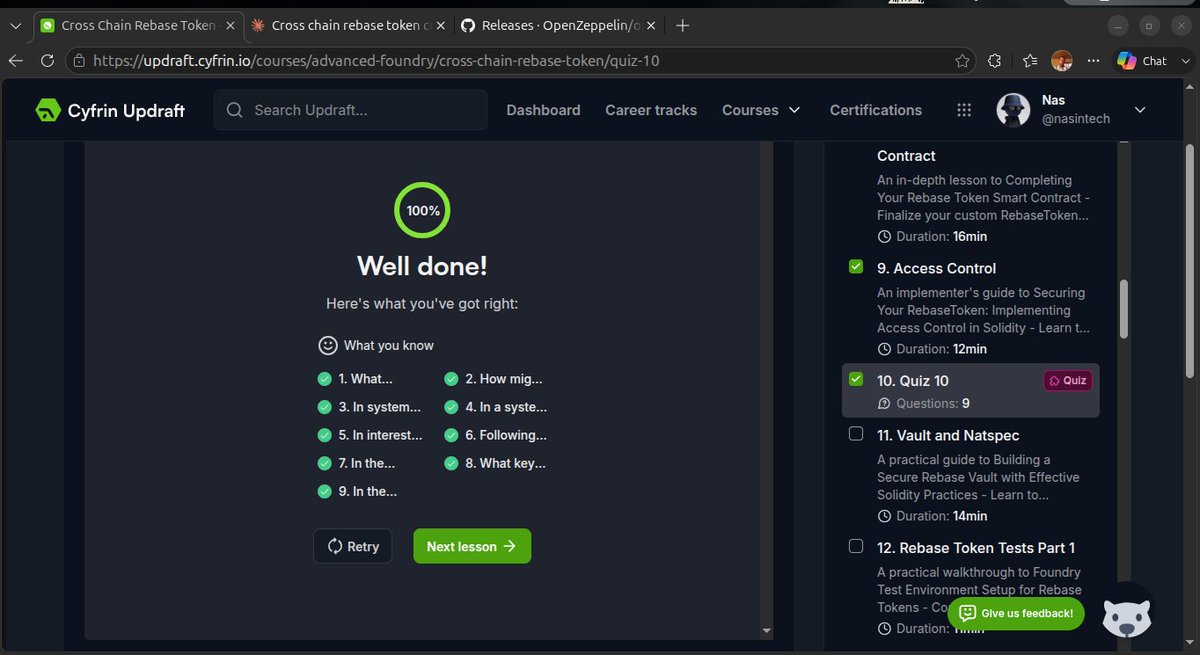Click the Well done! heading
Screen dimensions: 1200x655
click(x=422, y=266)
